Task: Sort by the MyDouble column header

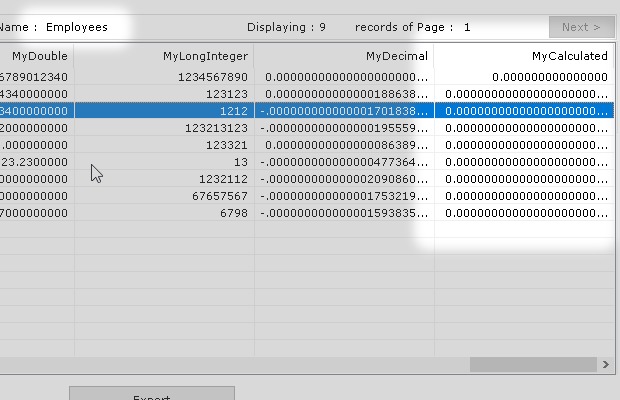Action: (40, 57)
